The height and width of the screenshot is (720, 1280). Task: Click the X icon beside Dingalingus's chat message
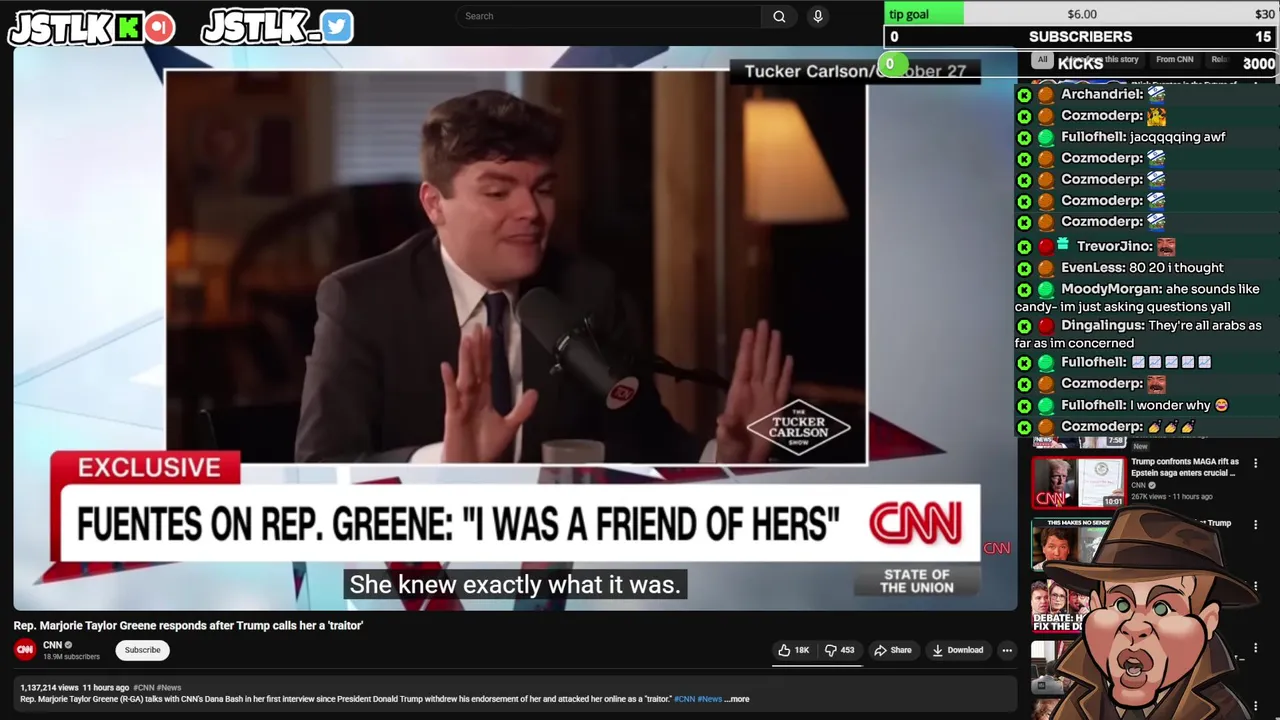coord(1024,326)
